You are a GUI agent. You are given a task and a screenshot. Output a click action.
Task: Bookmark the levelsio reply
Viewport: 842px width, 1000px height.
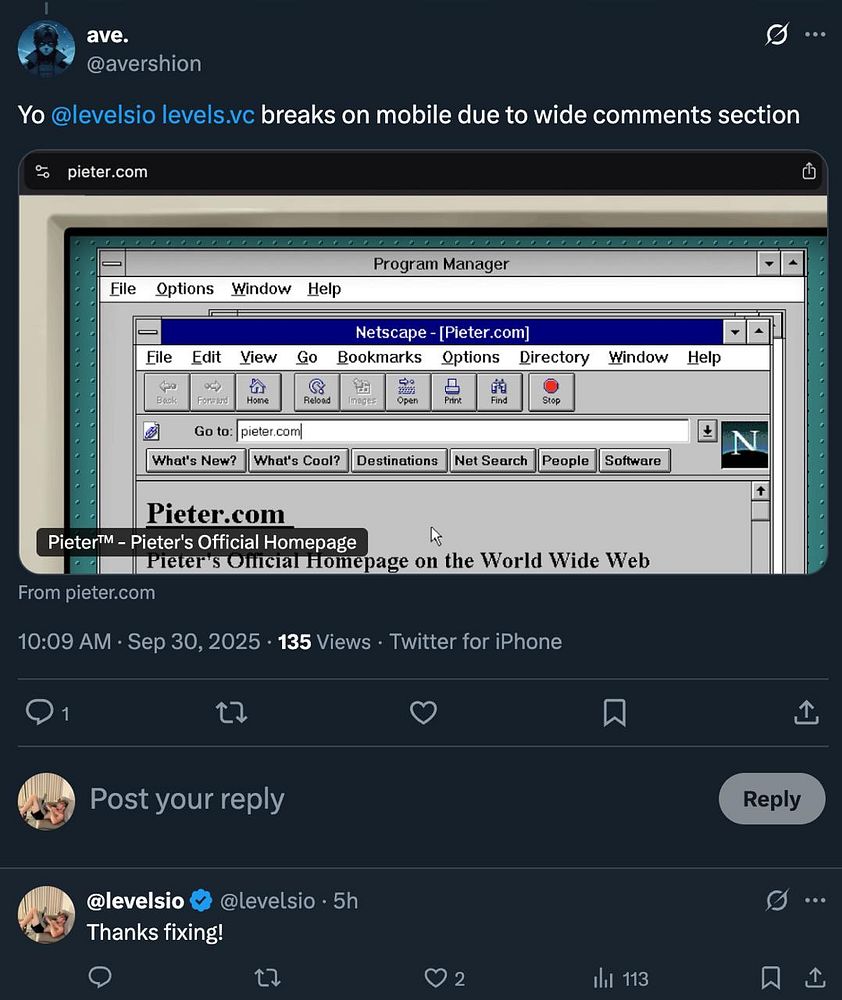tap(770, 977)
